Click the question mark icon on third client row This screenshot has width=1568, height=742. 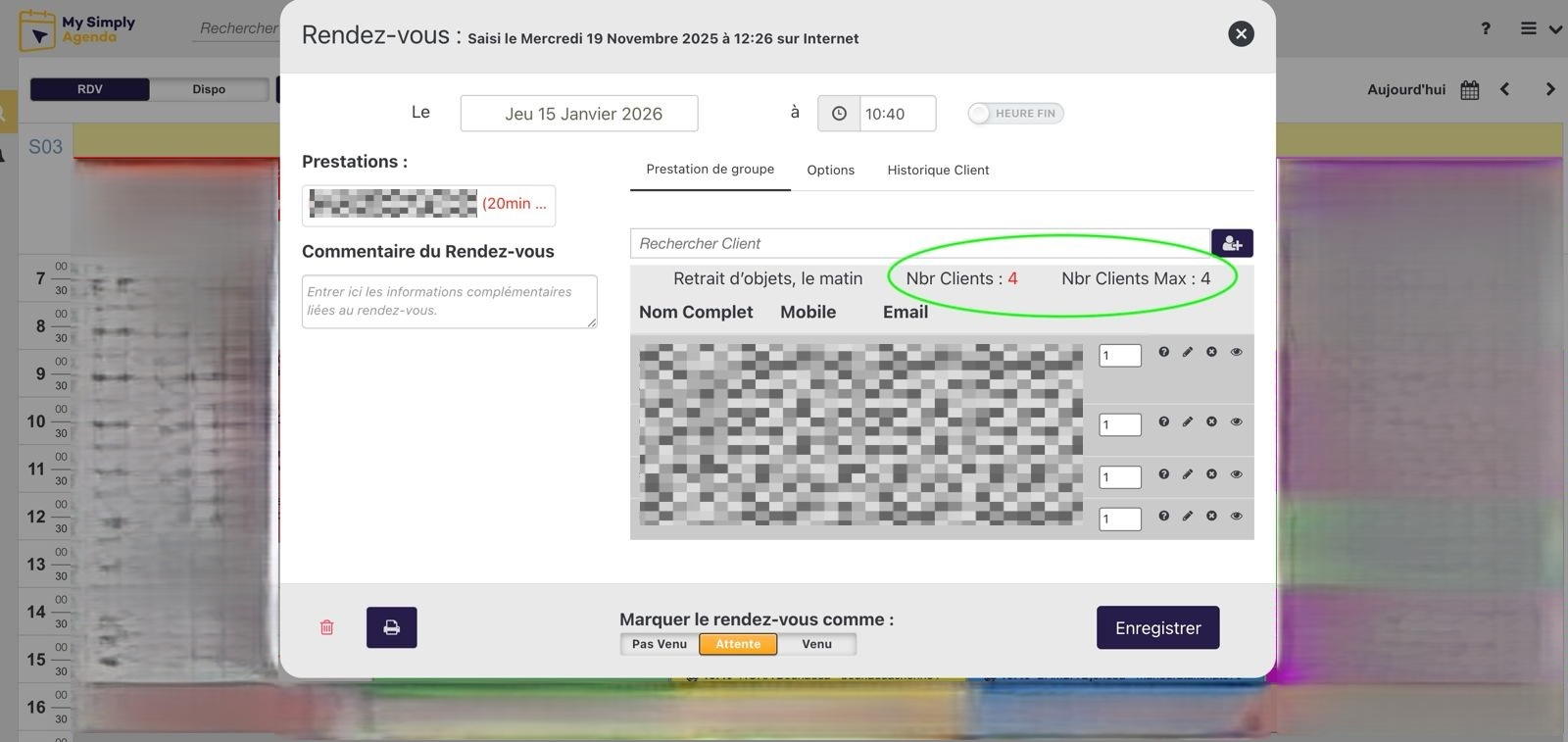point(1163,474)
